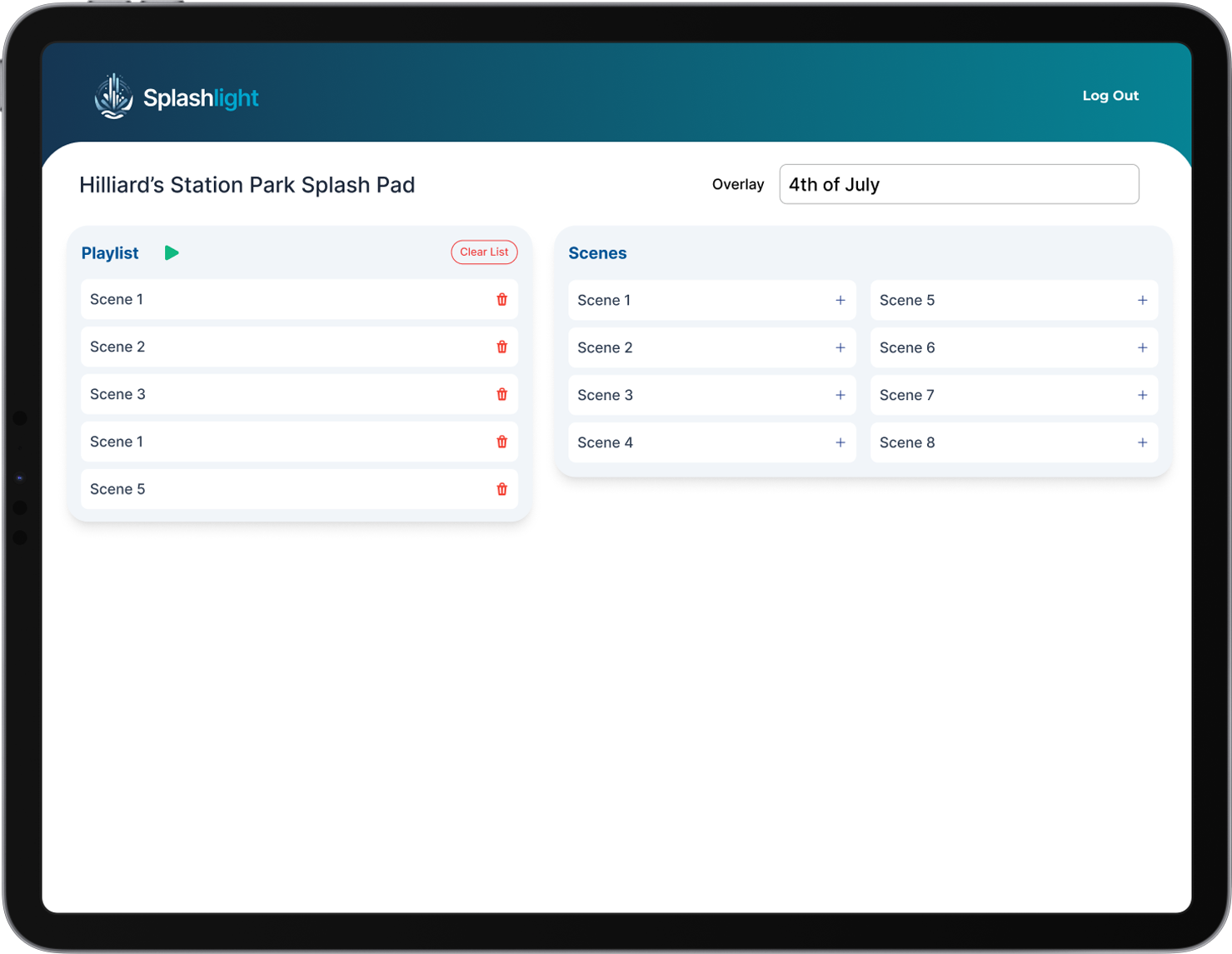Add Scene 4 to the playlist
The image size is (1232, 954).
pyautogui.click(x=840, y=442)
